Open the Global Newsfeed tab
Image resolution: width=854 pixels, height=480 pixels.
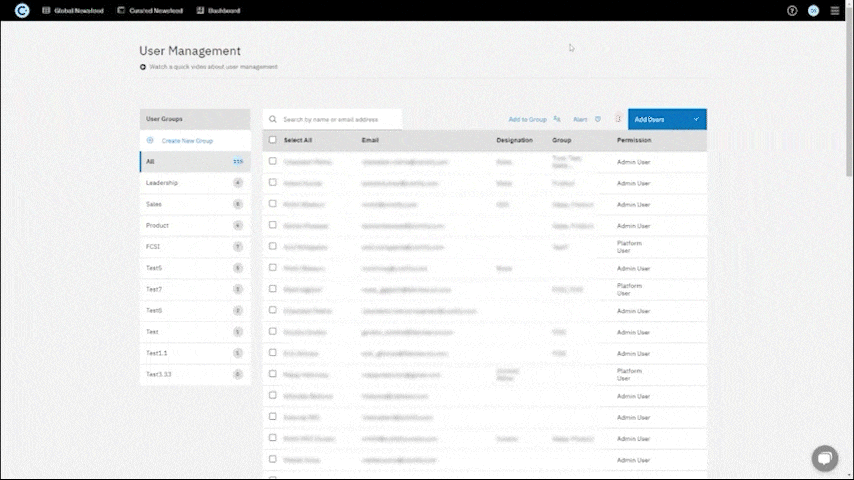(x=72, y=10)
